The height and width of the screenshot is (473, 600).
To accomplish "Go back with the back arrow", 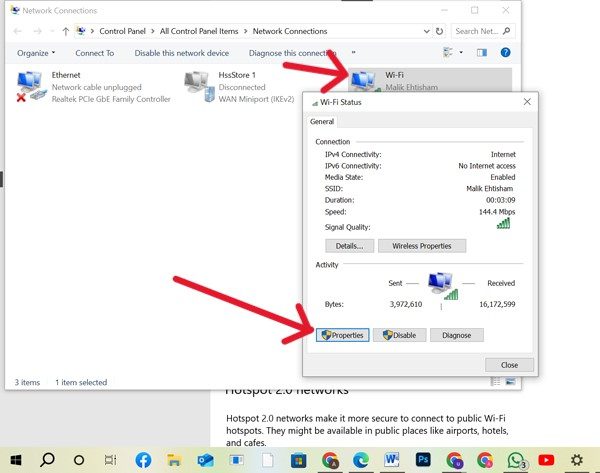I will point(18,31).
